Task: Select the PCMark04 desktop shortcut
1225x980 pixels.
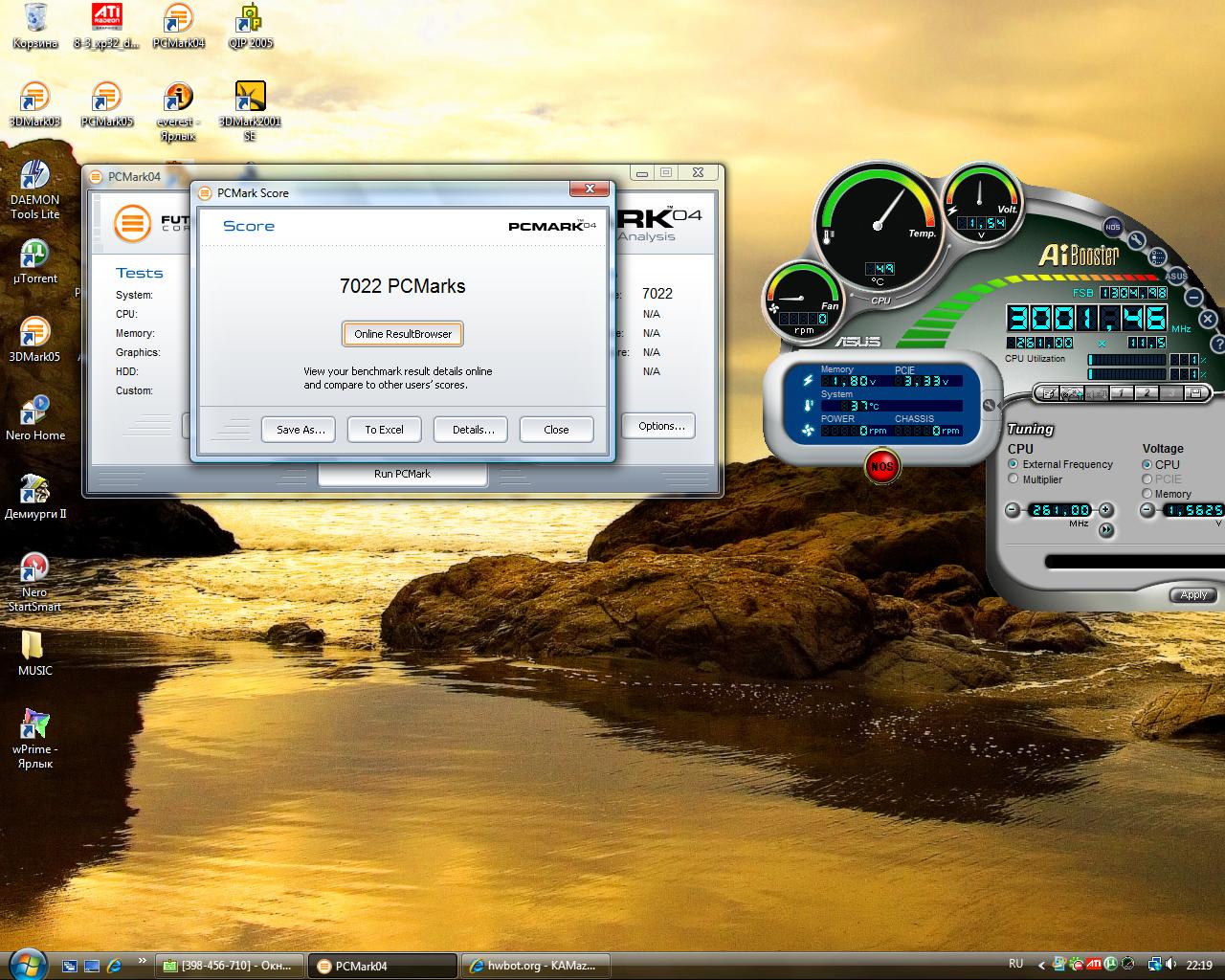Action: pos(178,27)
